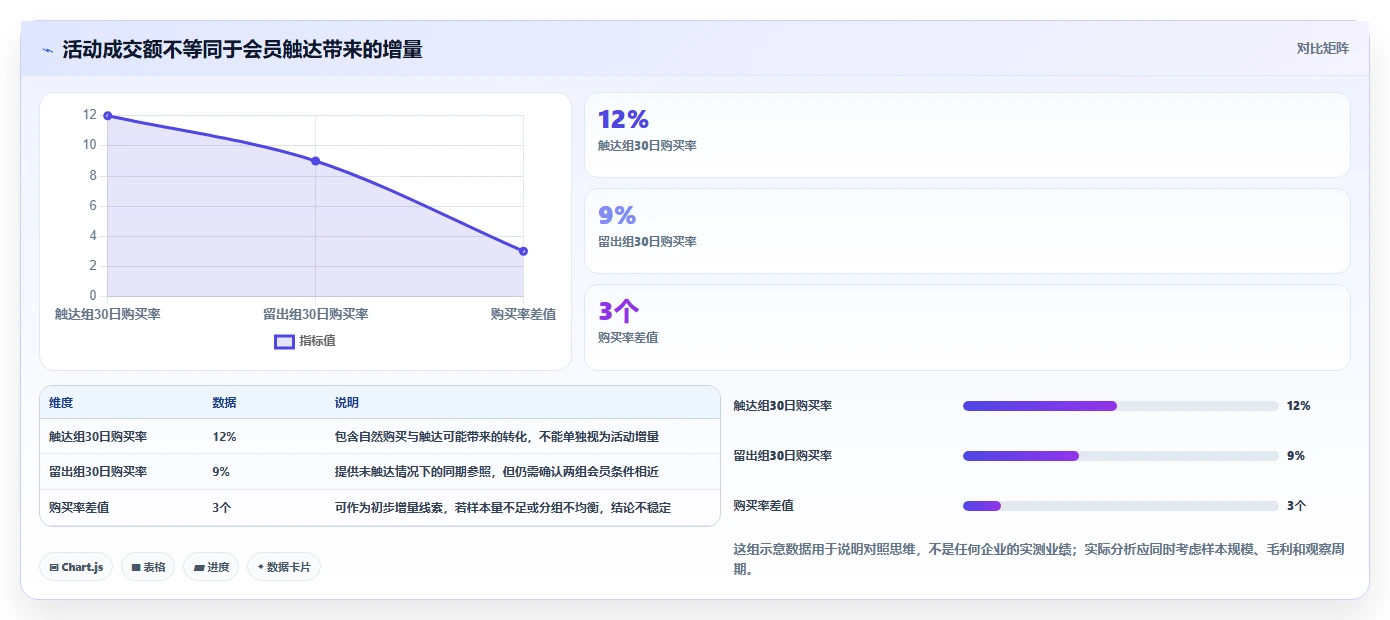
Task: Click the 购买率差值 progress label
Action: click(764, 506)
